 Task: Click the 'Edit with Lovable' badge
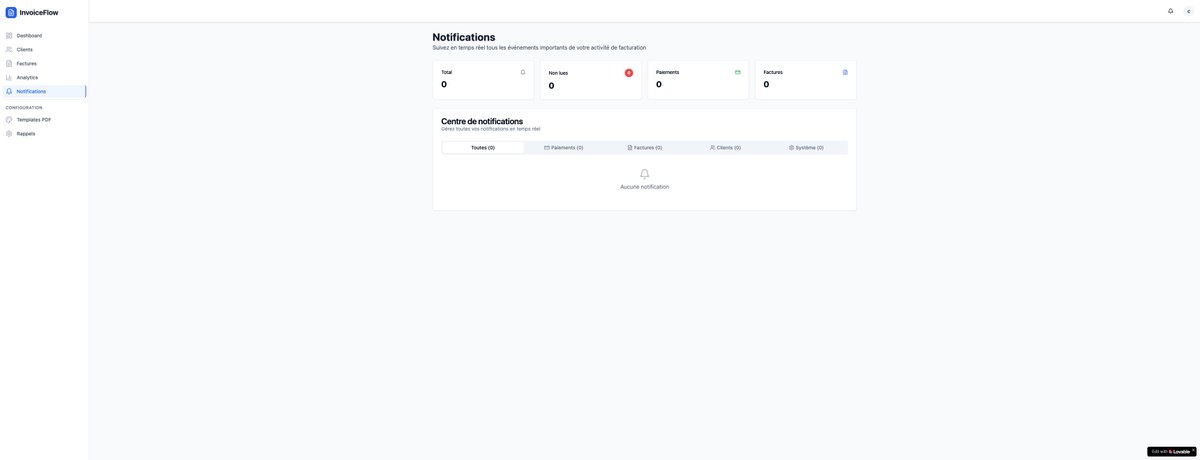[x=1169, y=451]
